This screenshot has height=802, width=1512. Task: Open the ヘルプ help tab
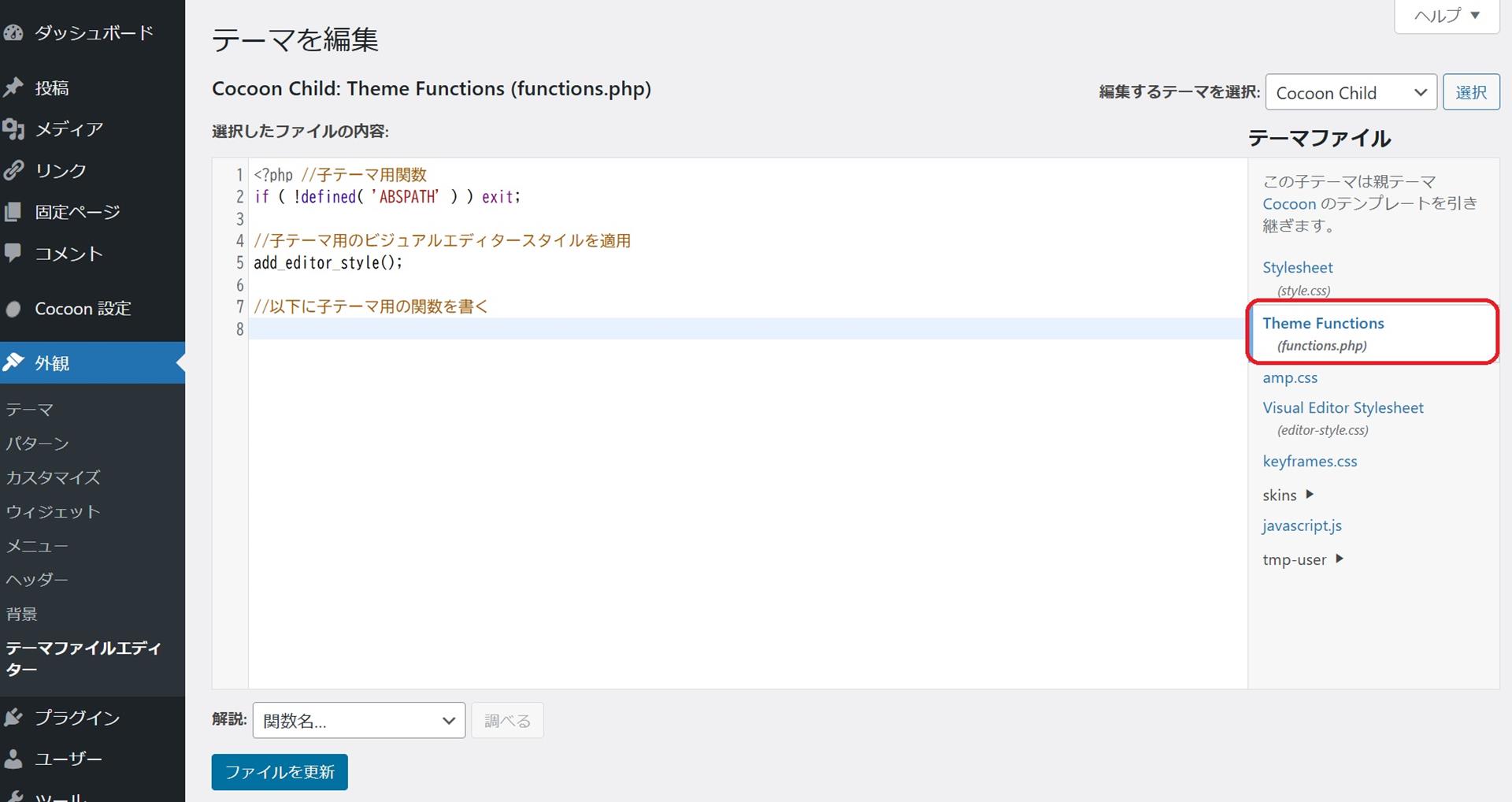click(1447, 16)
